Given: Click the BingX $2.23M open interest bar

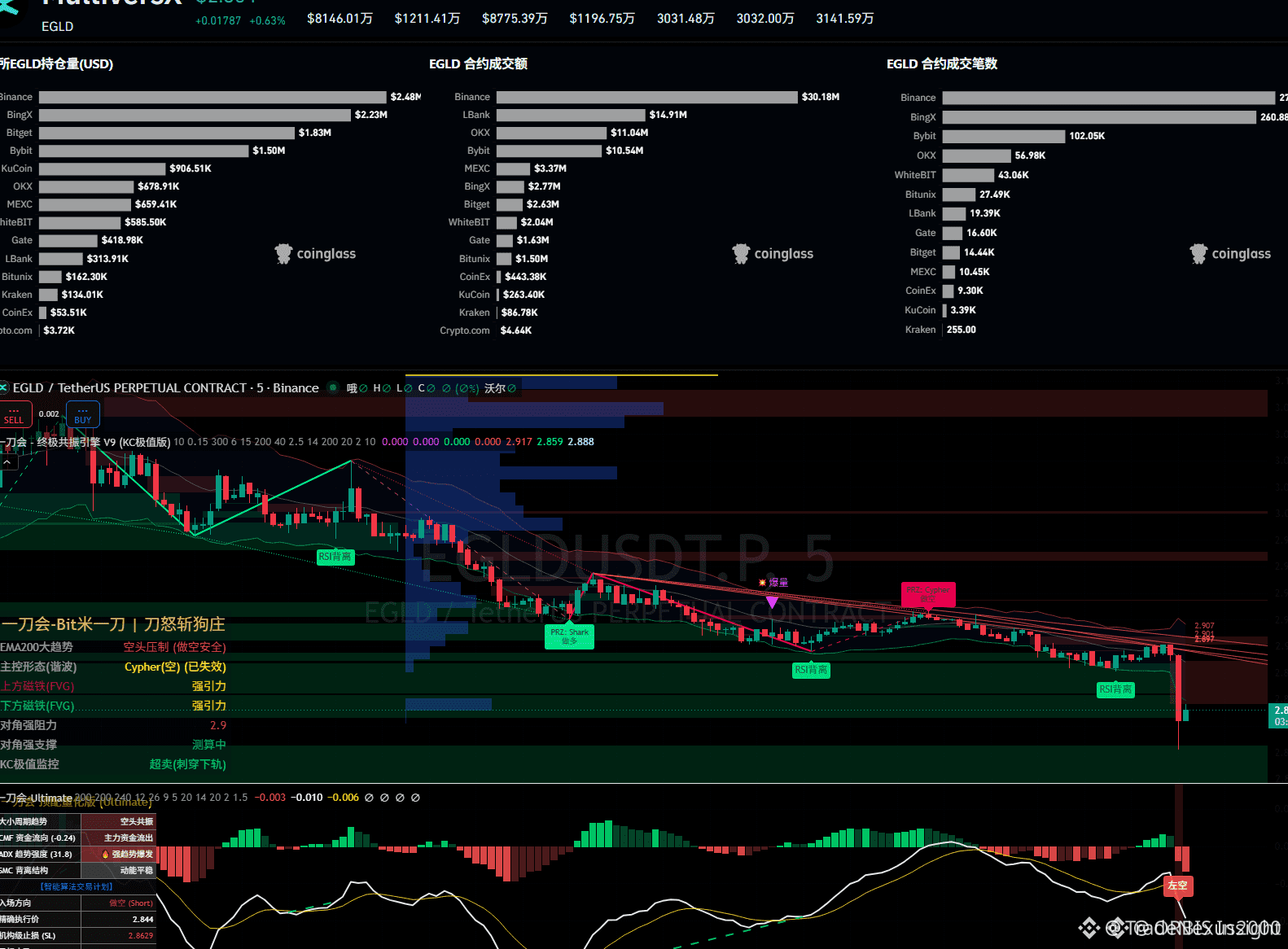Looking at the screenshot, I should (195, 115).
